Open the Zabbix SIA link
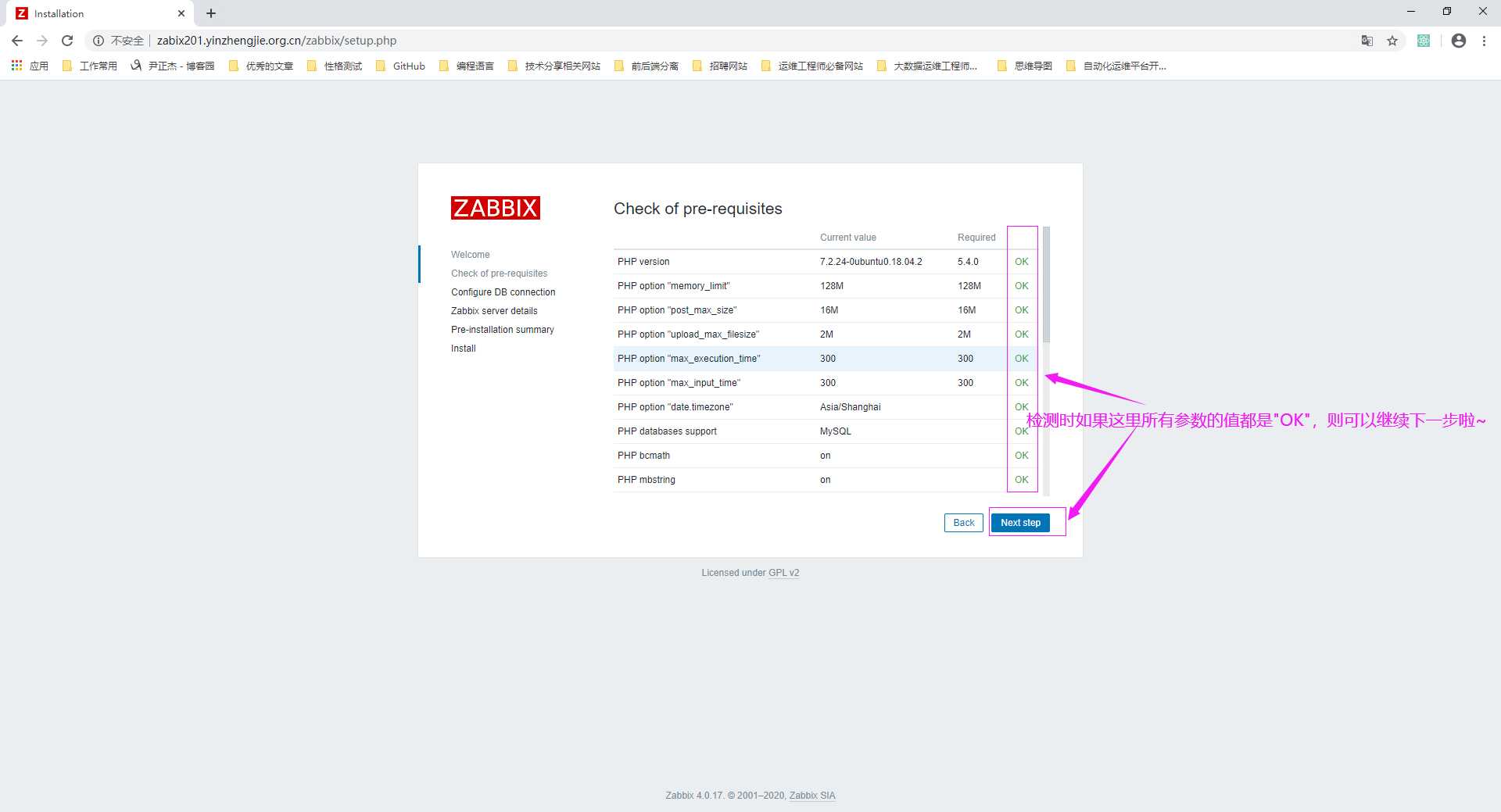The height and width of the screenshot is (812, 1501). tap(812, 796)
